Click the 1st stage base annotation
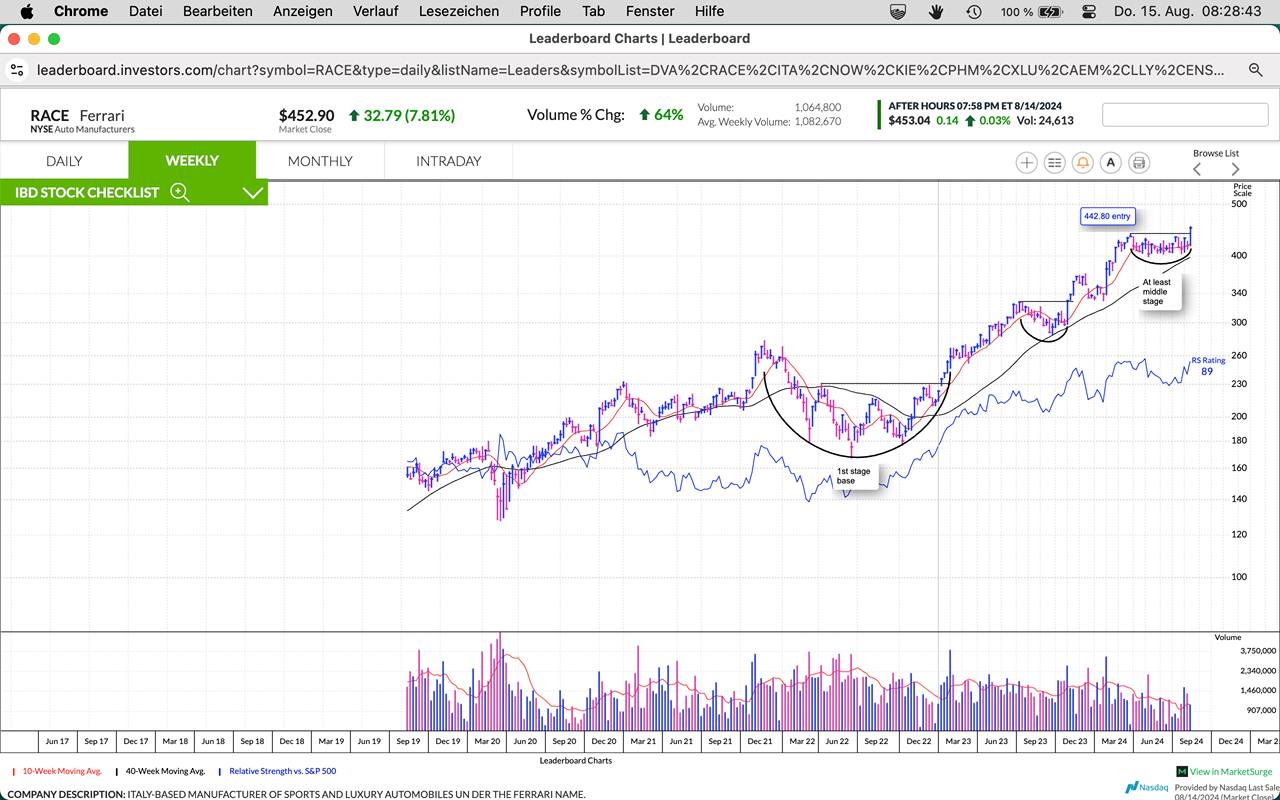Image resolution: width=1280 pixels, height=800 pixels. tap(853, 476)
